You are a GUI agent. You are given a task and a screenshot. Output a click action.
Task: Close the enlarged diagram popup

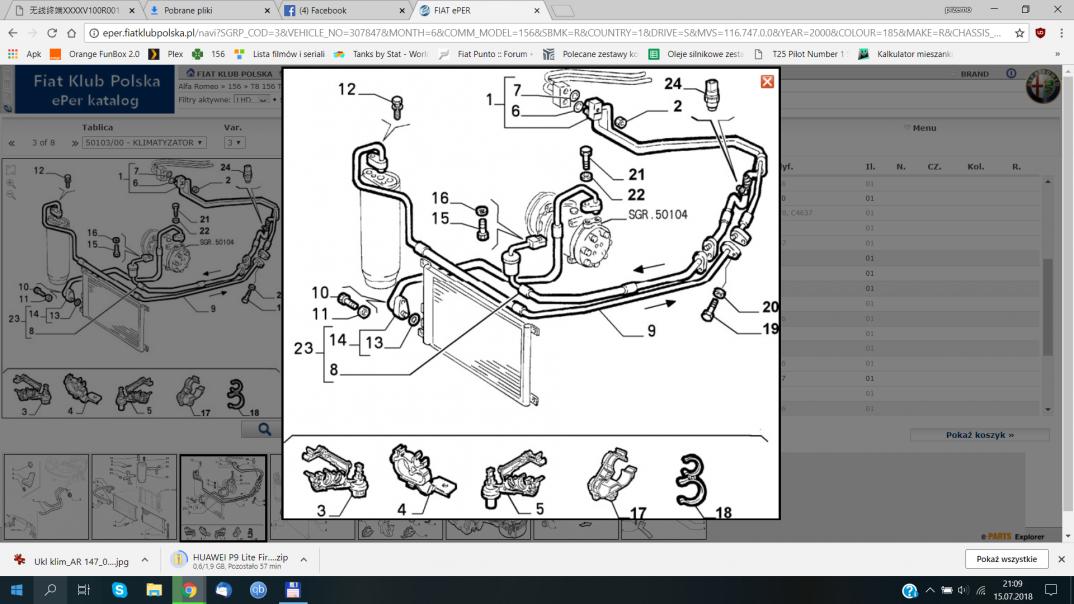click(766, 81)
